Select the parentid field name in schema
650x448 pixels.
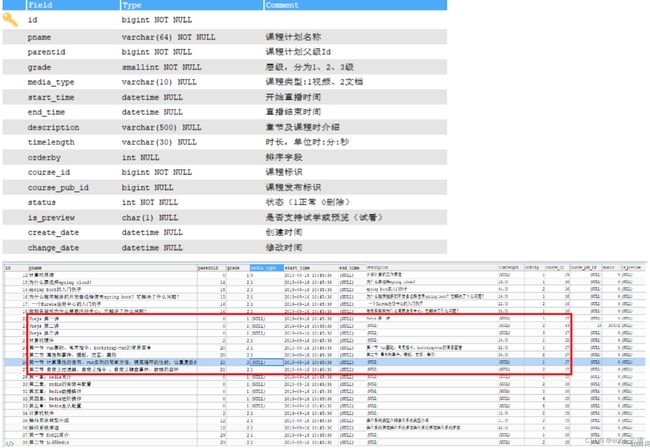[x=46, y=52]
